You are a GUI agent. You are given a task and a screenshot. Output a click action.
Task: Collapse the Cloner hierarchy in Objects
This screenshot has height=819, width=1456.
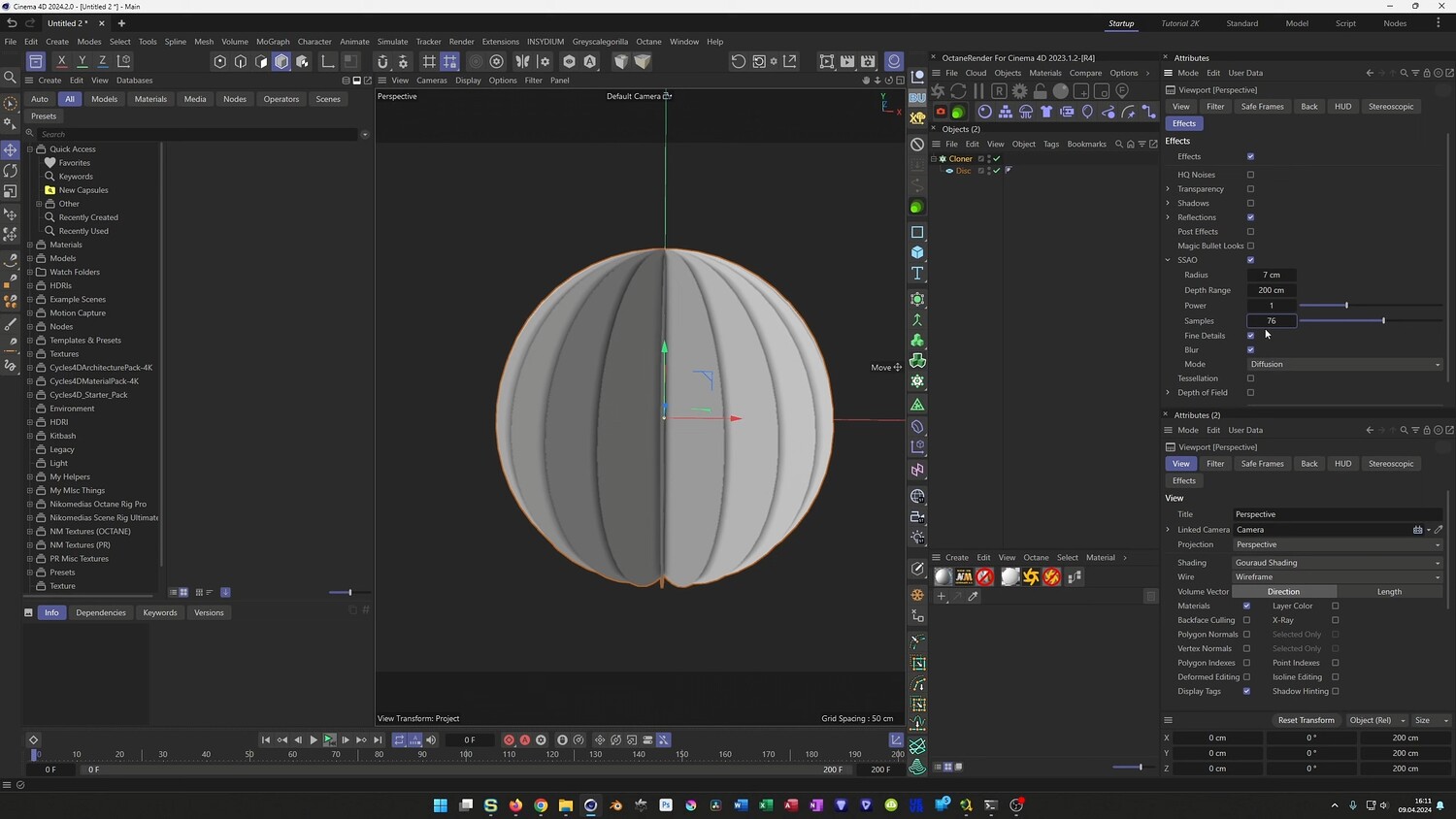[934, 158]
